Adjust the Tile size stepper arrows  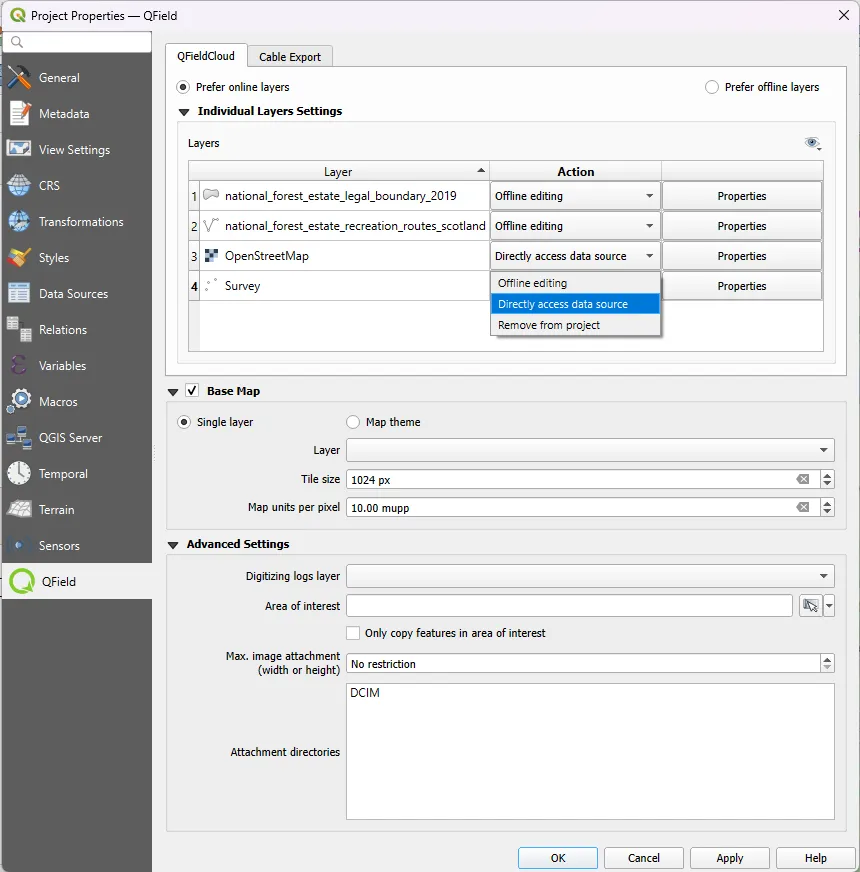(x=827, y=479)
